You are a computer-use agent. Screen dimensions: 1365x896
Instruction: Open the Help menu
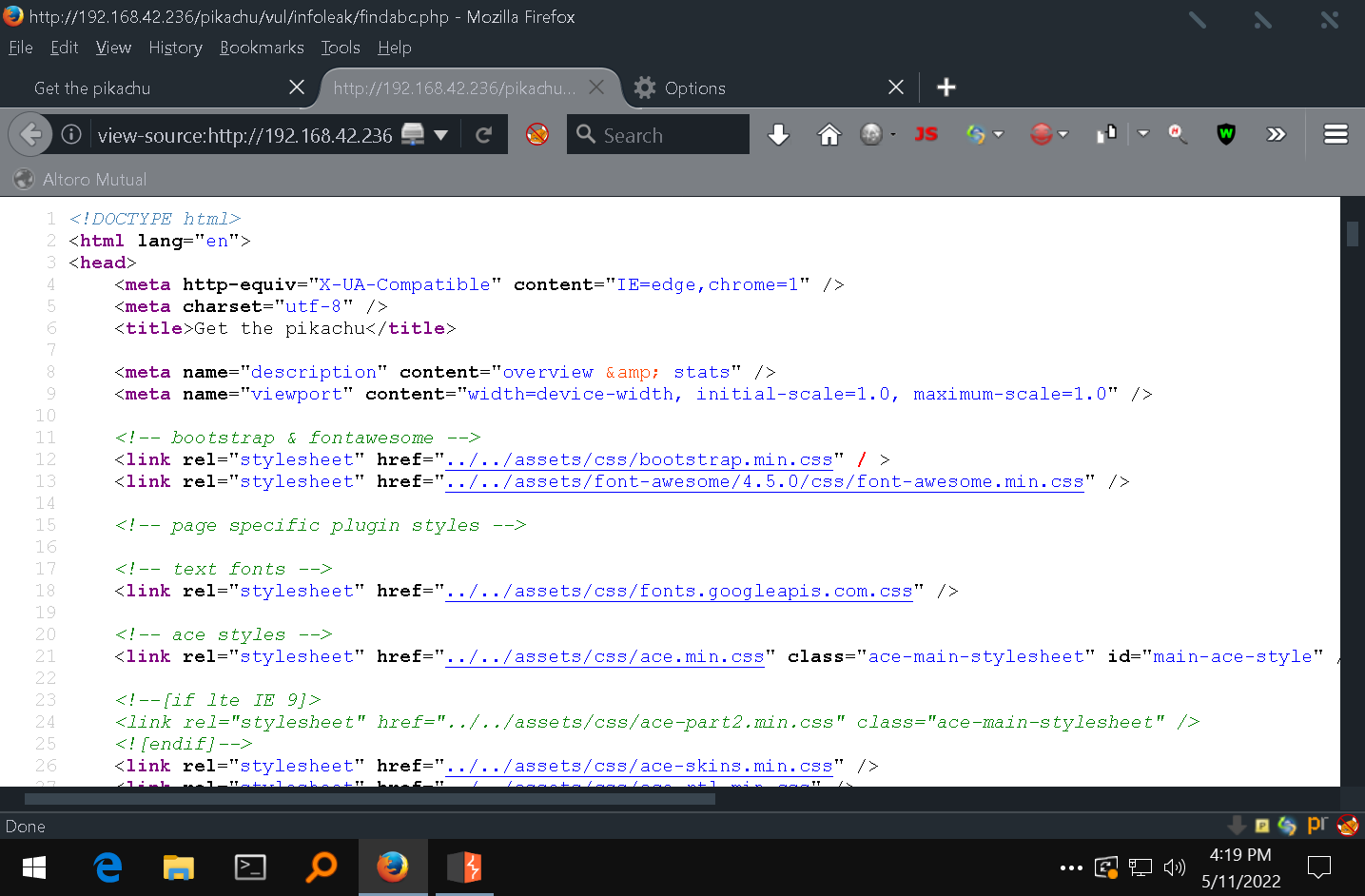click(394, 48)
